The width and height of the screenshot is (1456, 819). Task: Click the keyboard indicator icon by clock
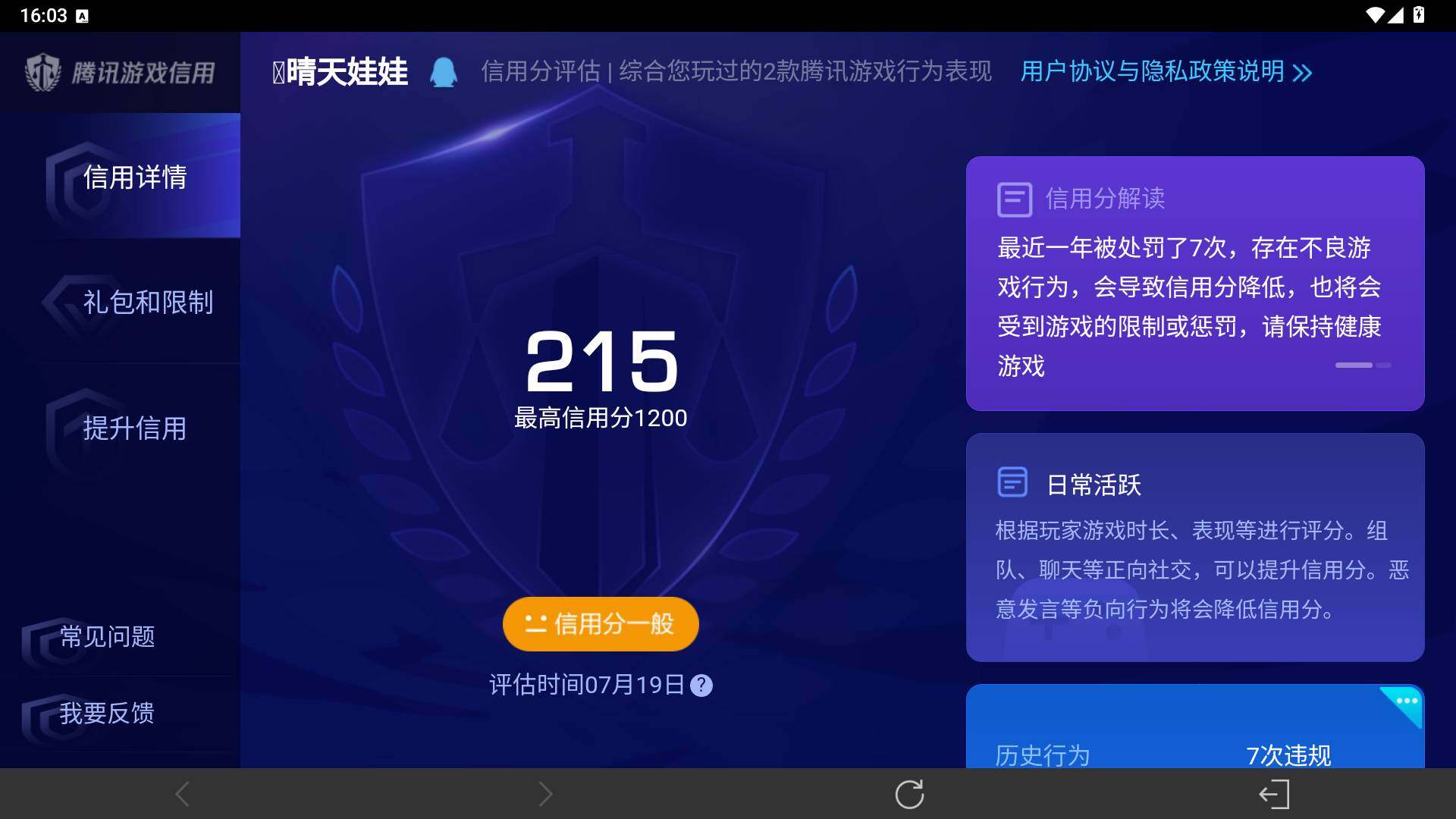pyautogui.click(x=83, y=16)
